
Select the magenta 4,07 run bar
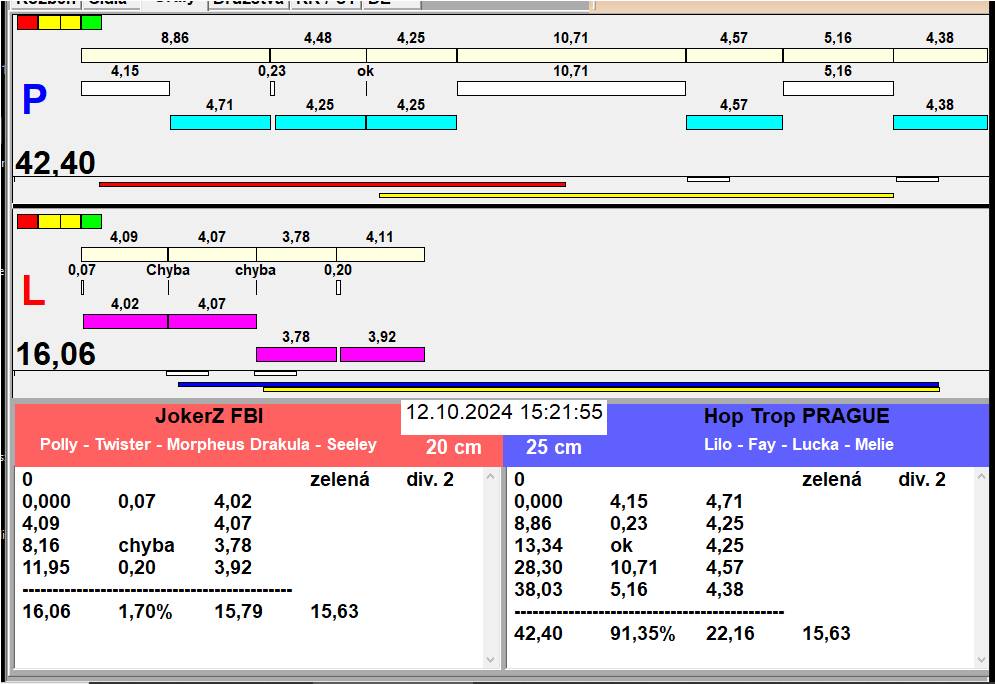pyautogui.click(x=212, y=321)
